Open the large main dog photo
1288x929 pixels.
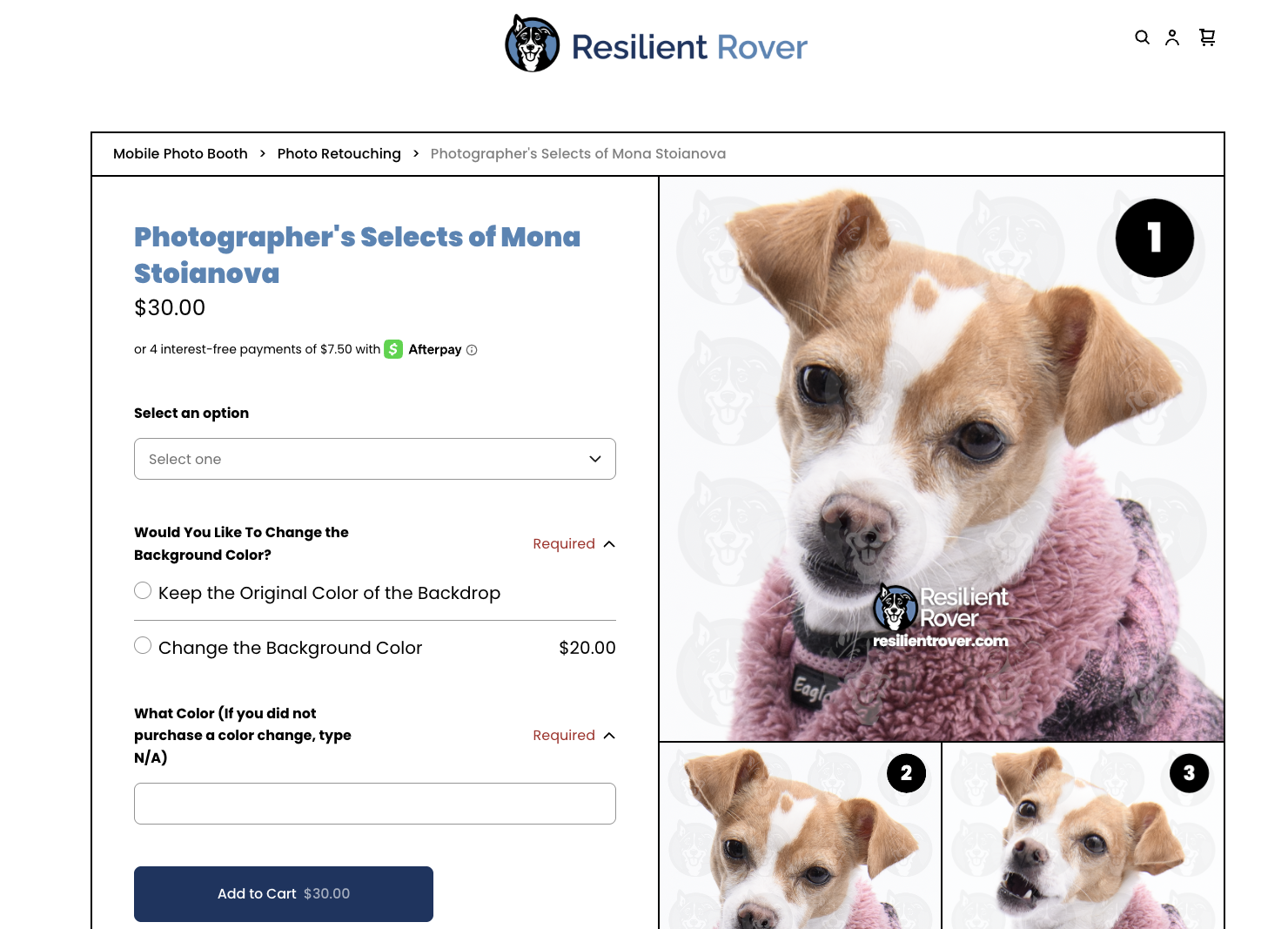pos(942,459)
